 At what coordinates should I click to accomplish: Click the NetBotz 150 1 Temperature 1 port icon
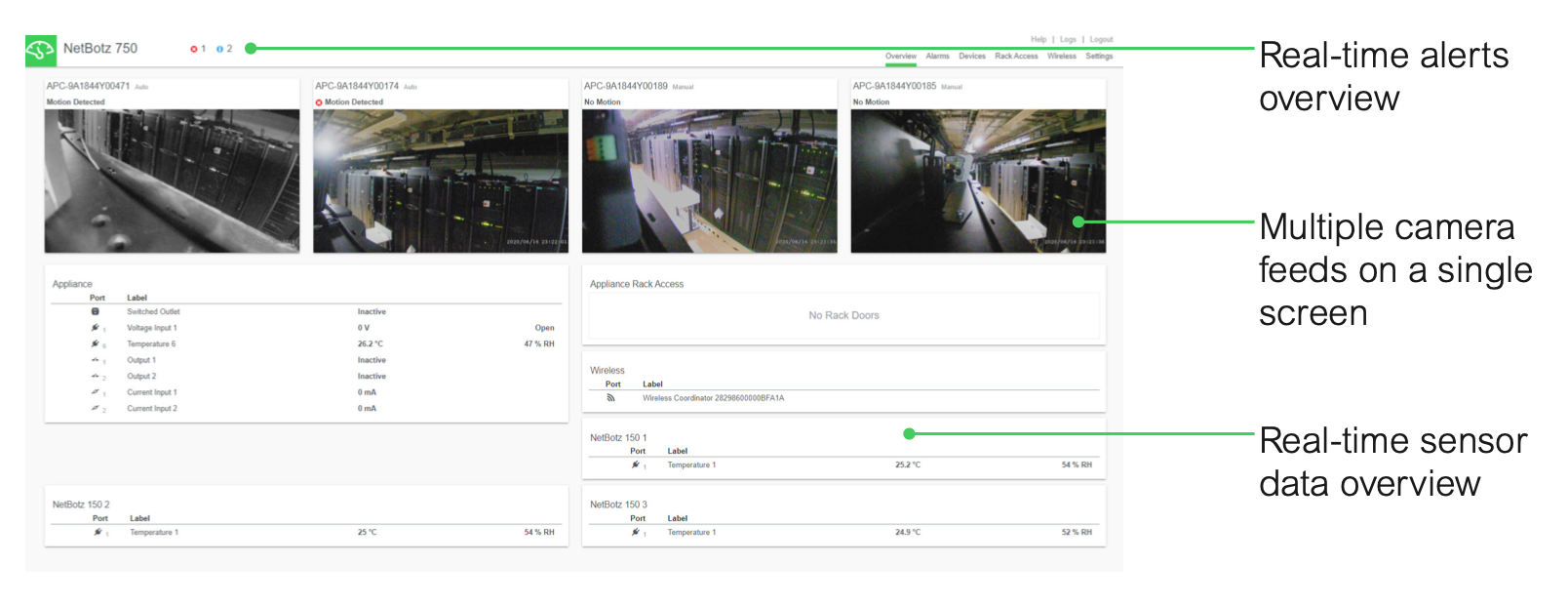point(636,464)
